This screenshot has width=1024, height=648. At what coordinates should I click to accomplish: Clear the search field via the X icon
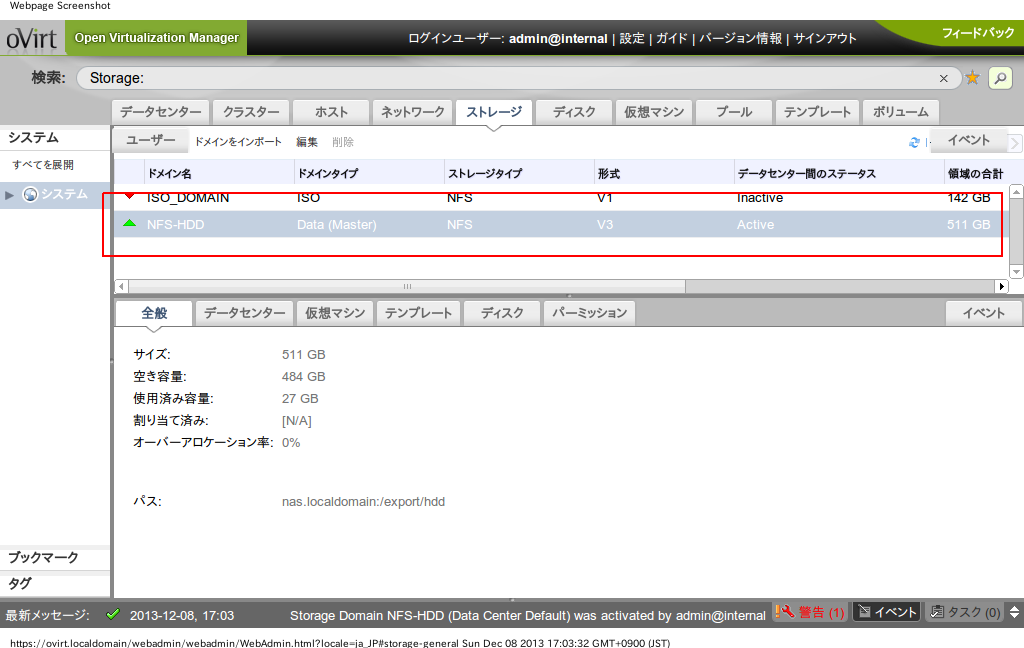944,77
